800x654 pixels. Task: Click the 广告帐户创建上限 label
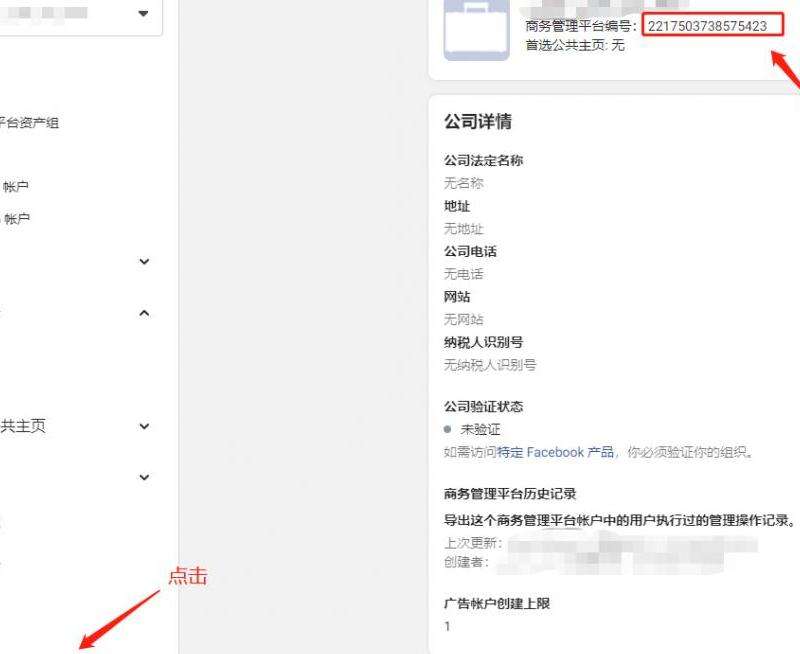497,604
